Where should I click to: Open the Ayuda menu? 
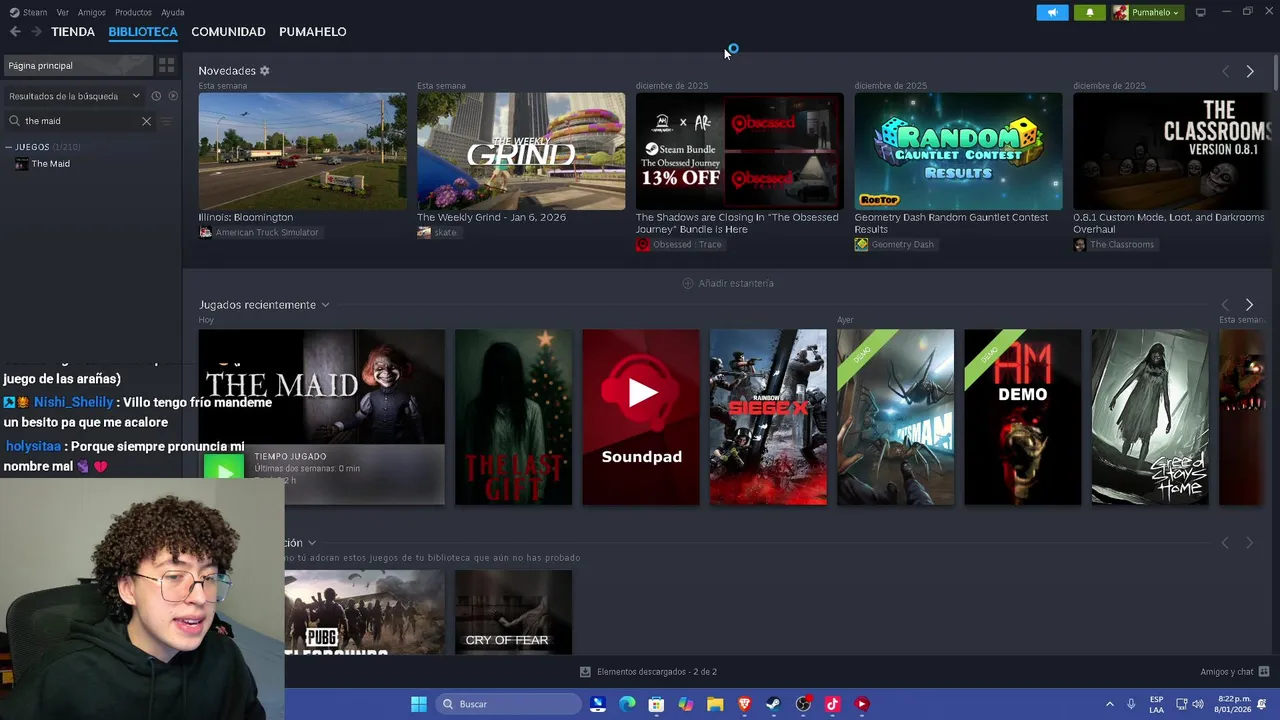173,12
